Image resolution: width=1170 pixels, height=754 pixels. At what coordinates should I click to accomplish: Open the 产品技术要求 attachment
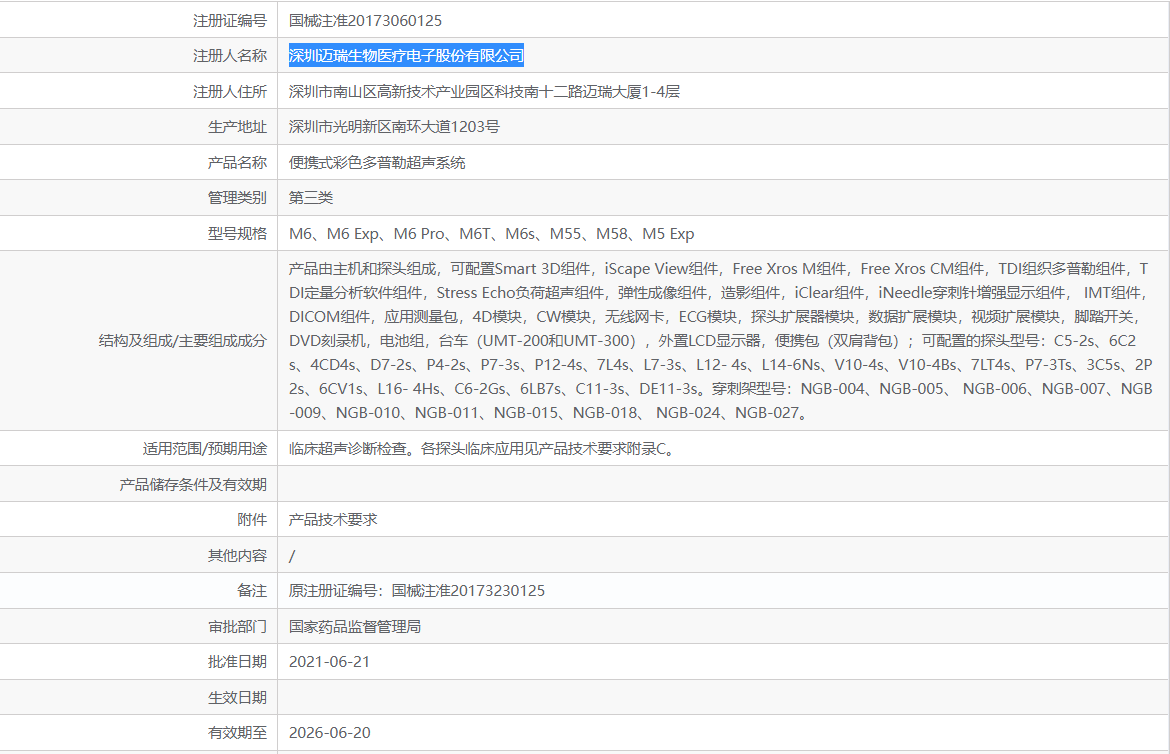(x=333, y=520)
